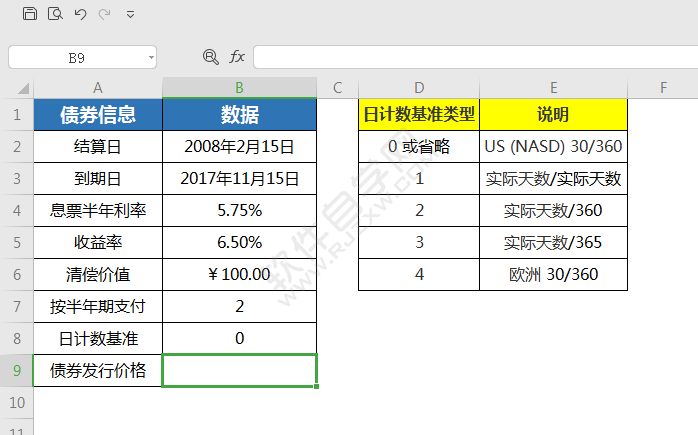Open Insert Function via the fx icon

coord(237,57)
